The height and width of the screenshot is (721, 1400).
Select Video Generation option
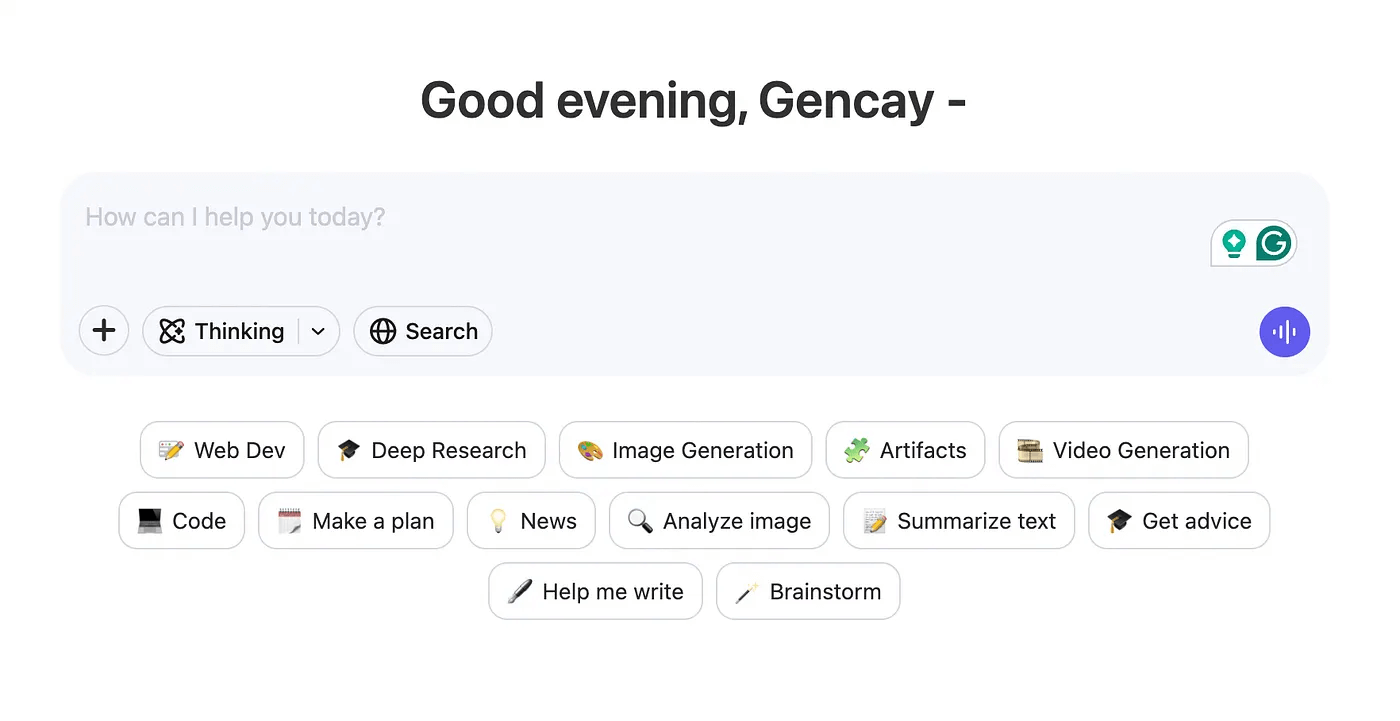(x=1124, y=450)
